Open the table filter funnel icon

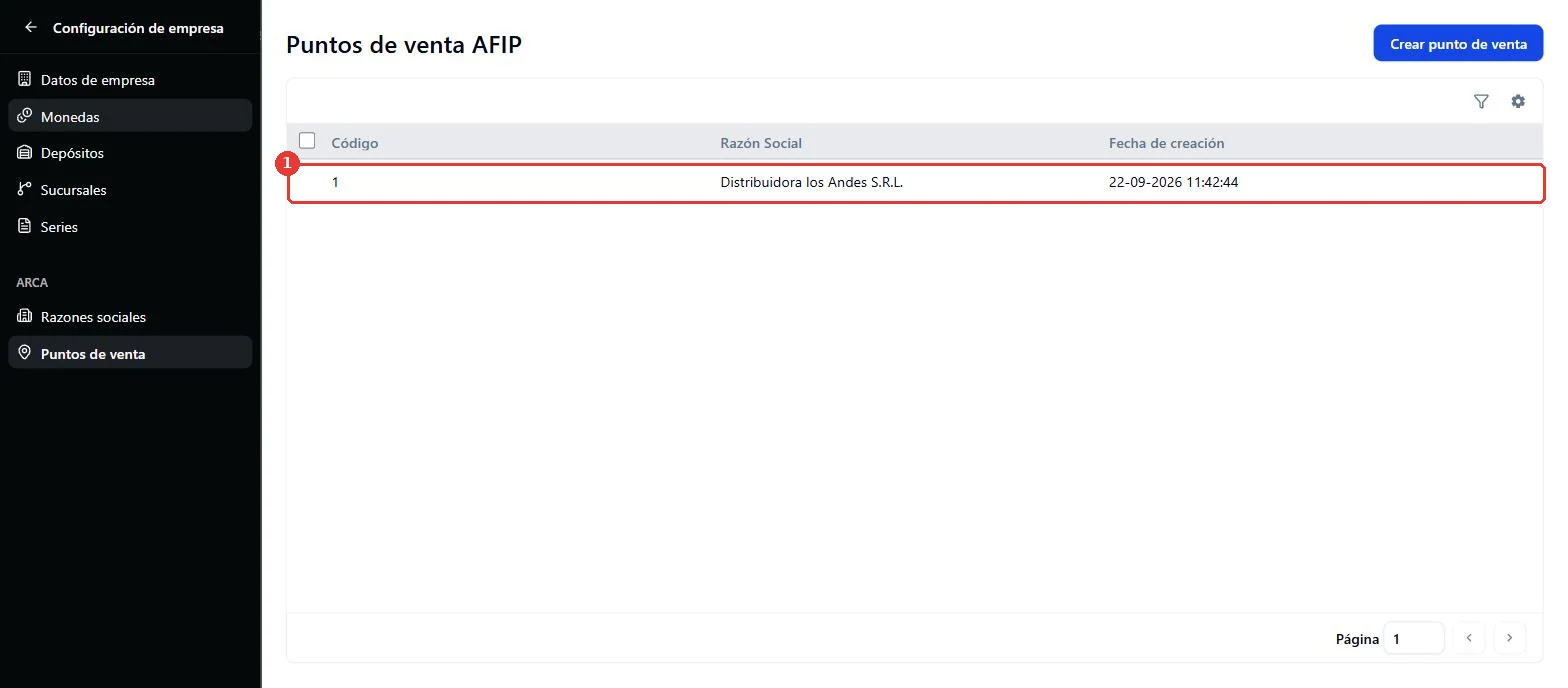pos(1481,101)
